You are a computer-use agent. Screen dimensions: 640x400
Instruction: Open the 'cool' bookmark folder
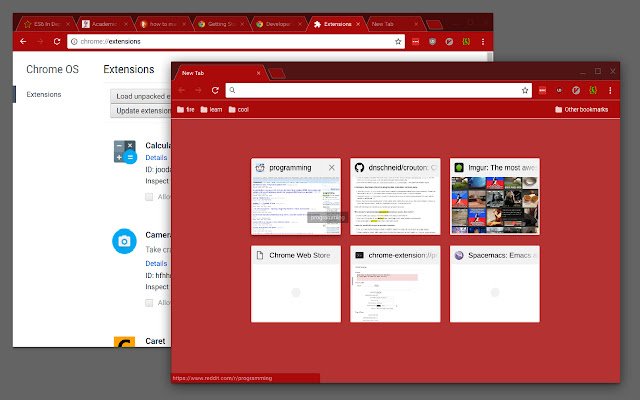[x=241, y=109]
